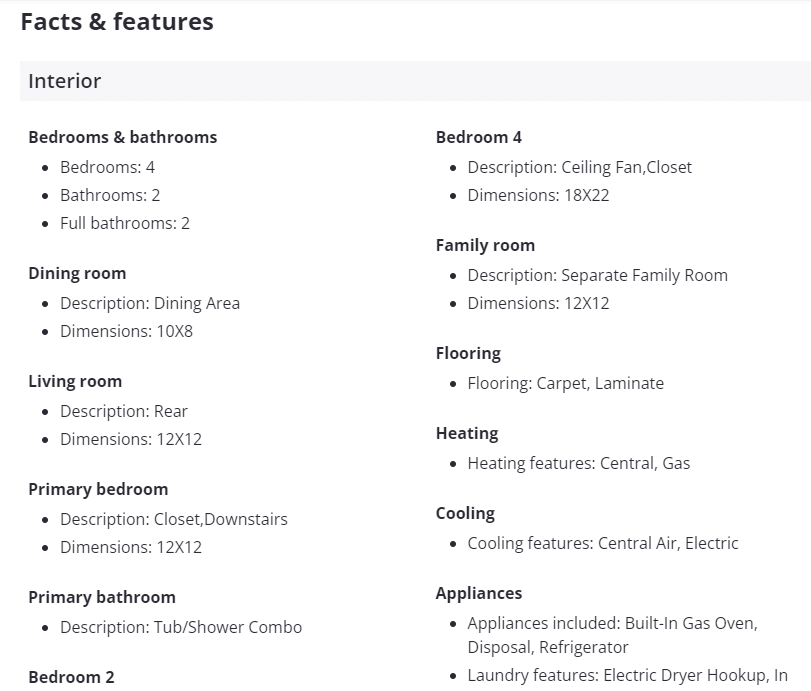
Task: Click Heating features: Central, Gas item
Action: 578,463
